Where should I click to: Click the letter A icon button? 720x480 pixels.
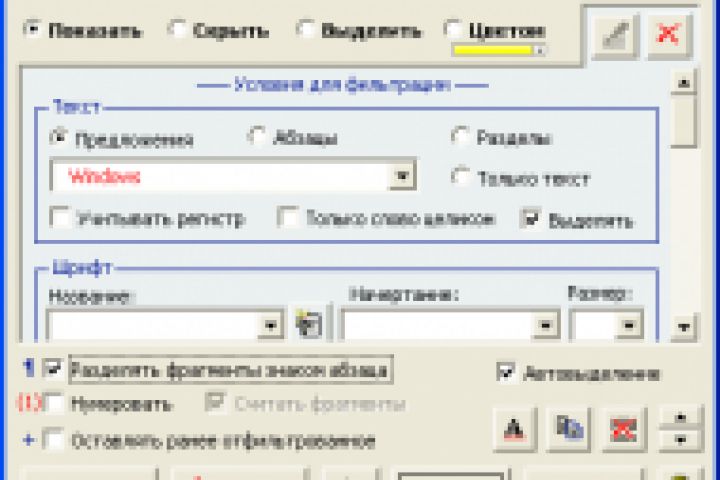coord(515,429)
